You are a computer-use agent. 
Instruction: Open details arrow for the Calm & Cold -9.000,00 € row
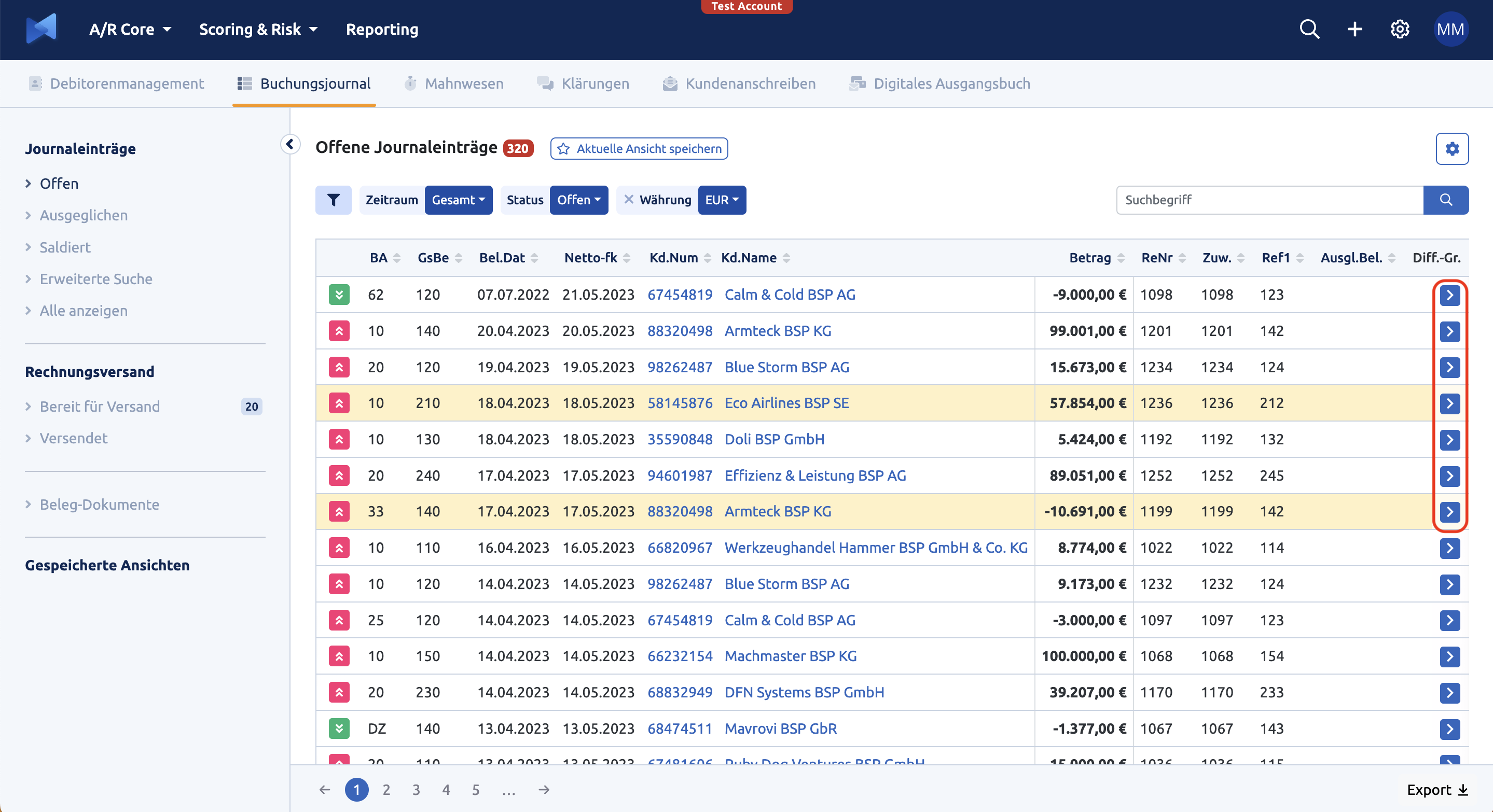pyautogui.click(x=1449, y=295)
